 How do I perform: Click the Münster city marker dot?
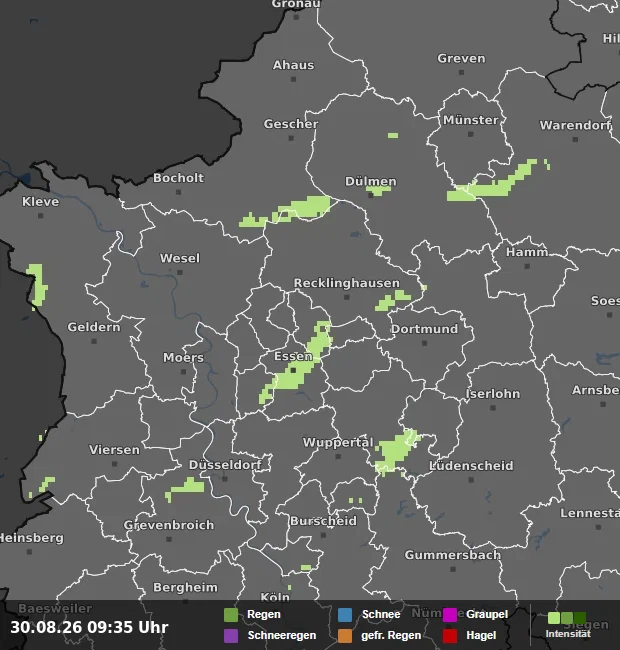pos(470,134)
